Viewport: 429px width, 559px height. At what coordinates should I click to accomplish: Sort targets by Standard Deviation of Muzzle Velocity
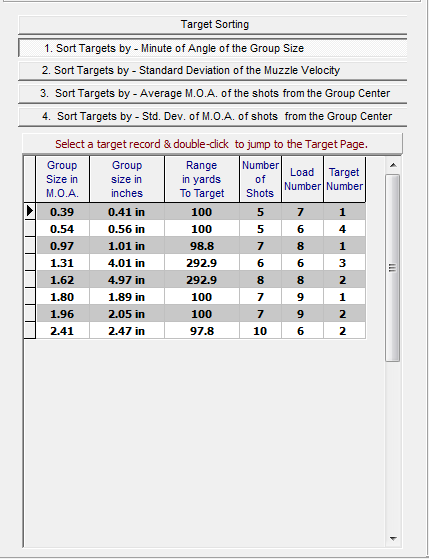[213, 71]
